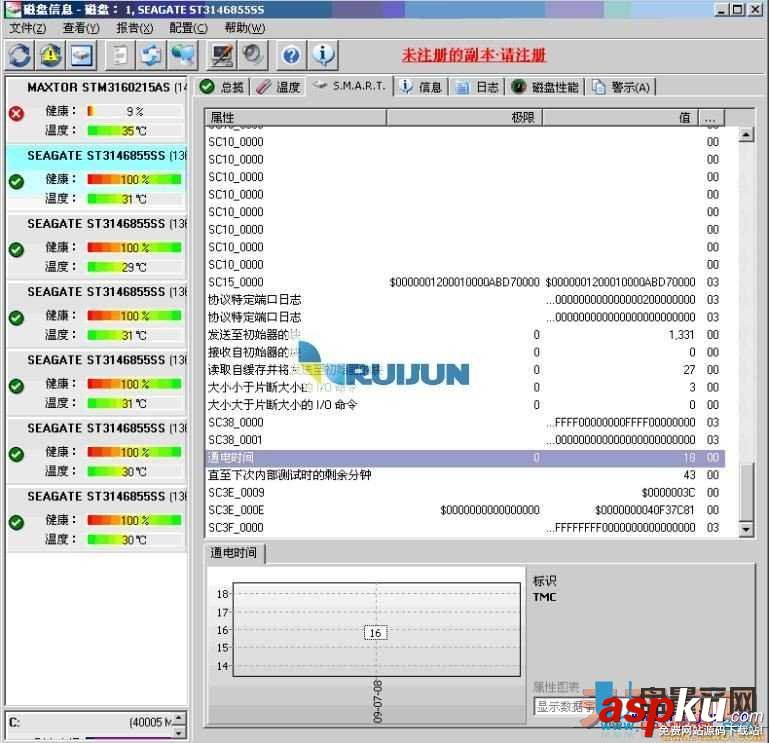Viewport: 769px width, 743px height.
Task: Click the green check icon on selected SEAGATE disk
Action: click(x=16, y=181)
